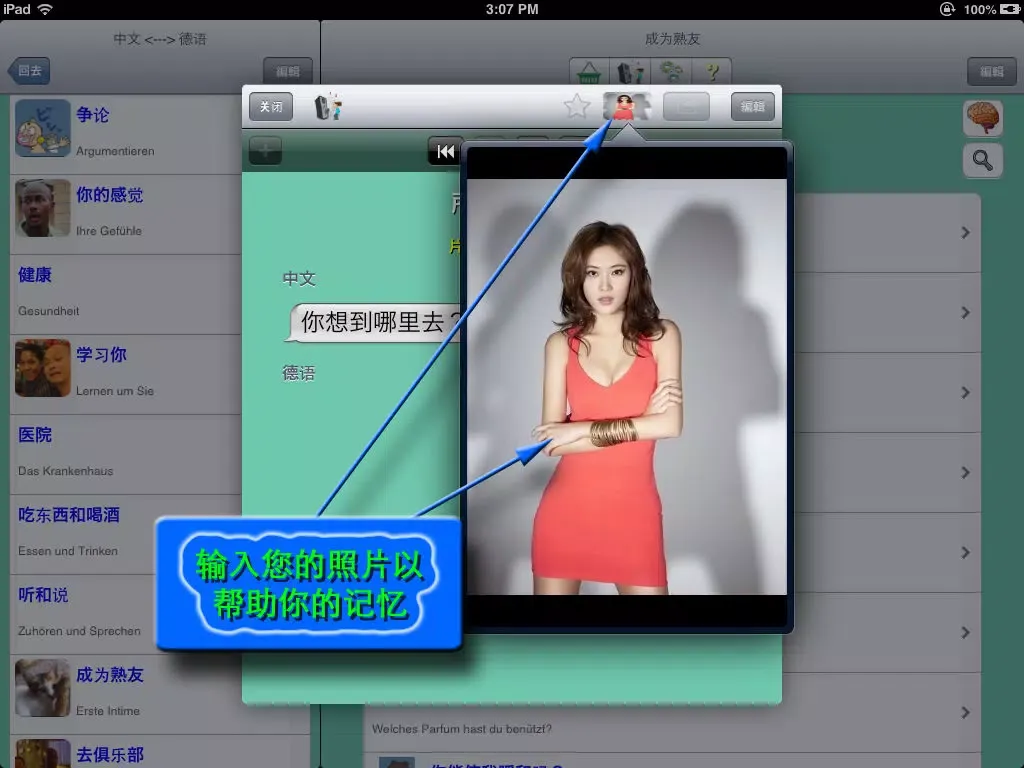Tap the Wi-Fi status icon
The width and height of the screenshot is (1024, 768).
(45, 9)
